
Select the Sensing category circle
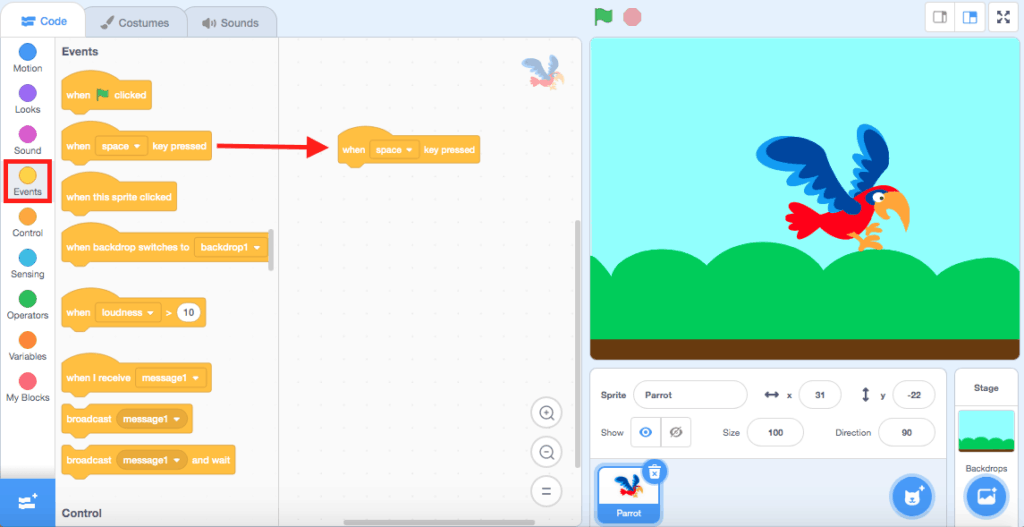point(27,258)
